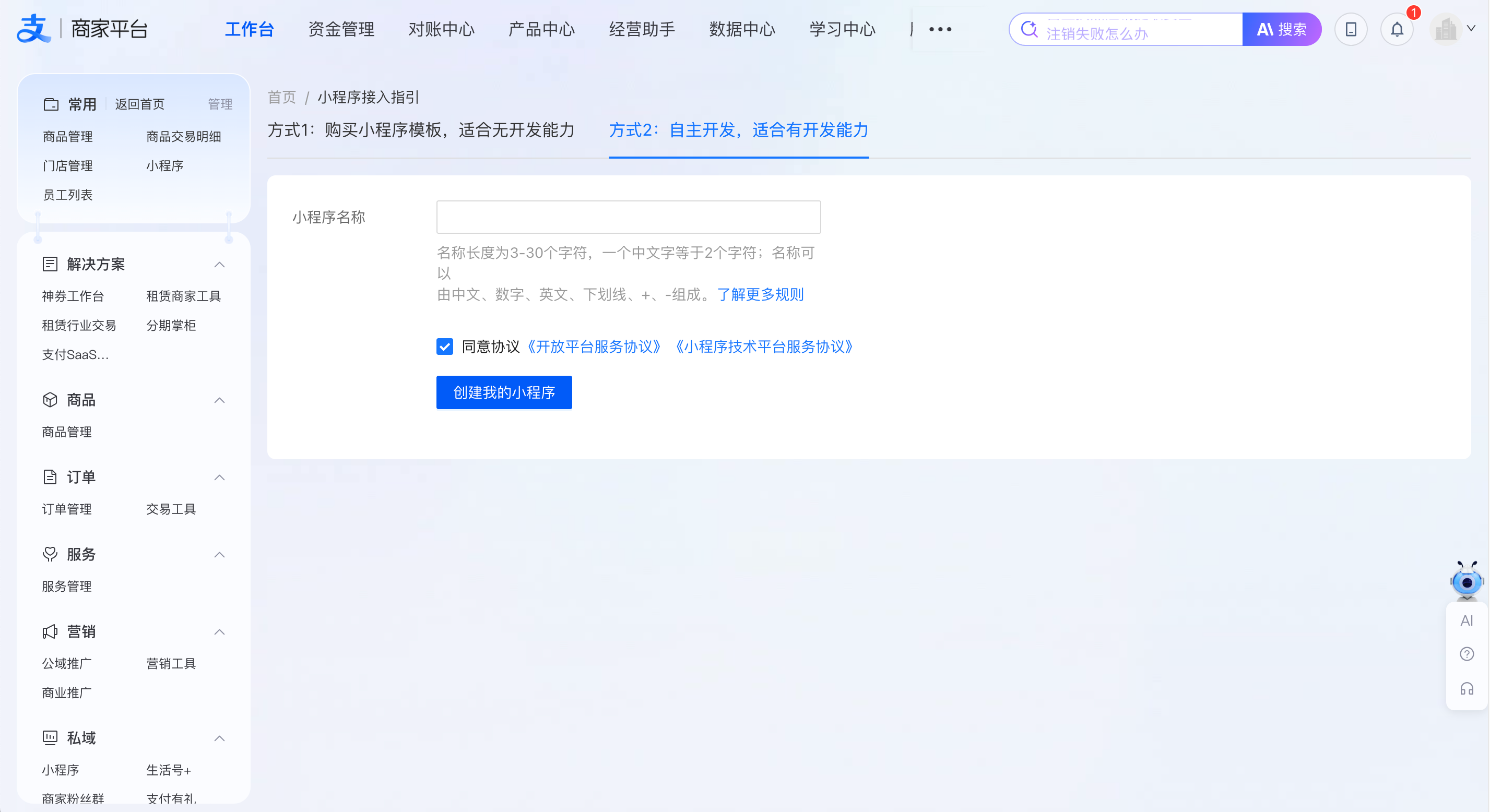Uncheck the 同意协议 checkbox

[x=444, y=347]
